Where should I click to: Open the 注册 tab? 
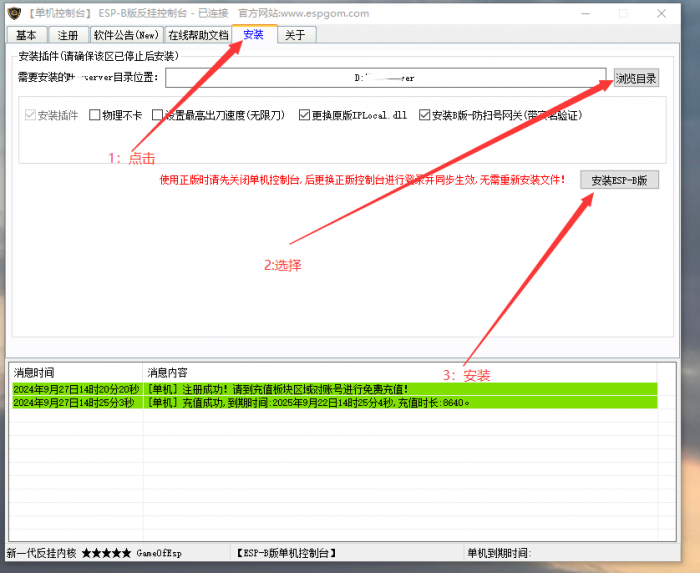point(68,35)
